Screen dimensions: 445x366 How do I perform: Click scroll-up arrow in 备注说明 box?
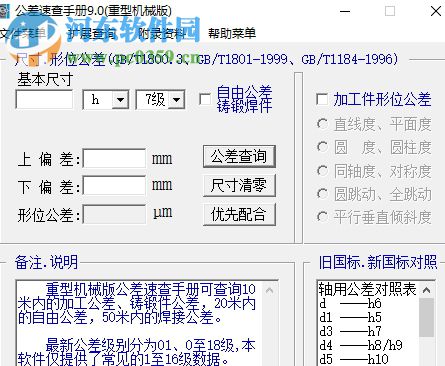tap(269, 290)
